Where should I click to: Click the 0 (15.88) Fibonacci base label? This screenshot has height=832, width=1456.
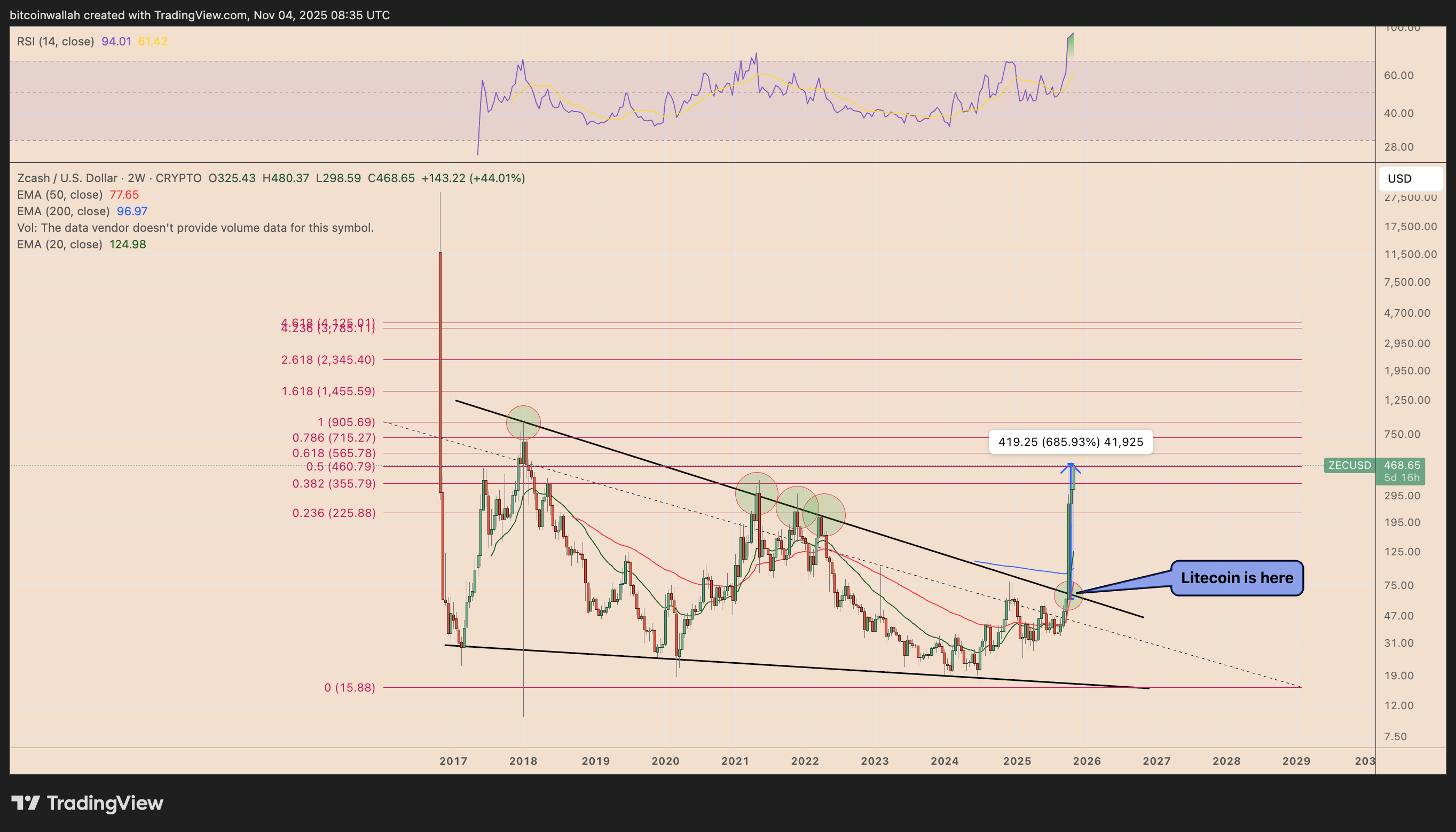point(350,687)
